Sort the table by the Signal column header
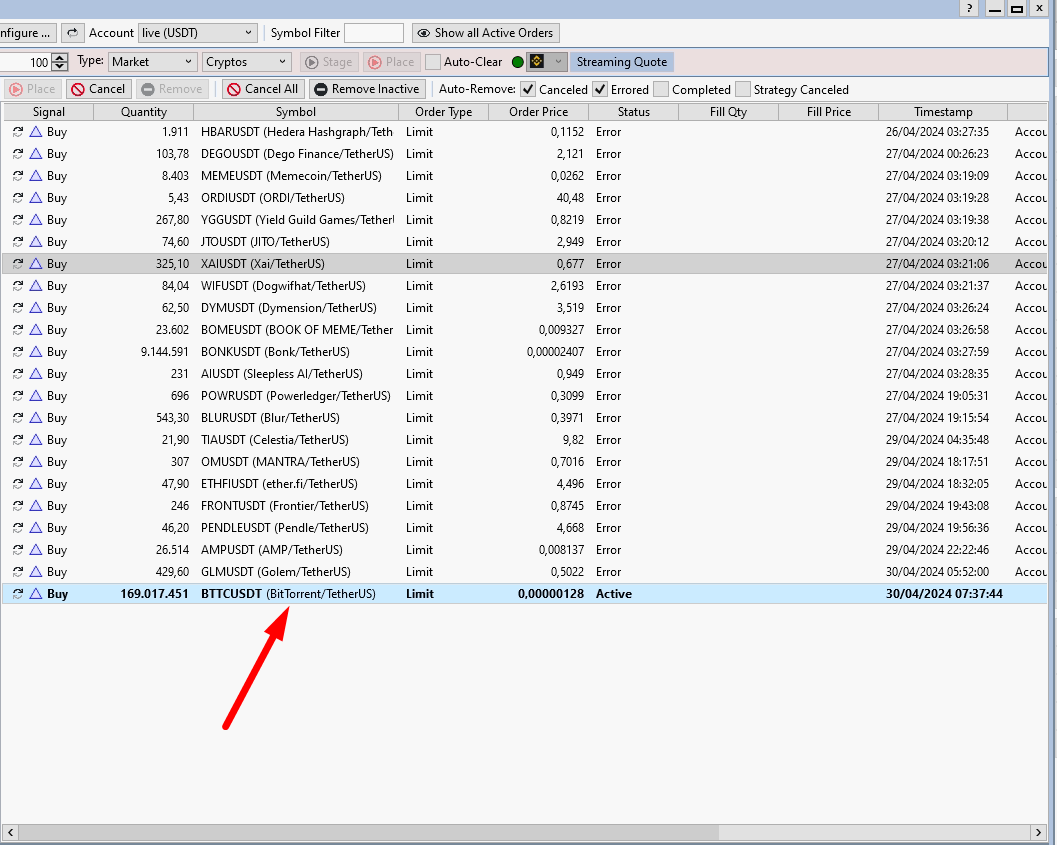The height and width of the screenshot is (845, 1057). (49, 112)
